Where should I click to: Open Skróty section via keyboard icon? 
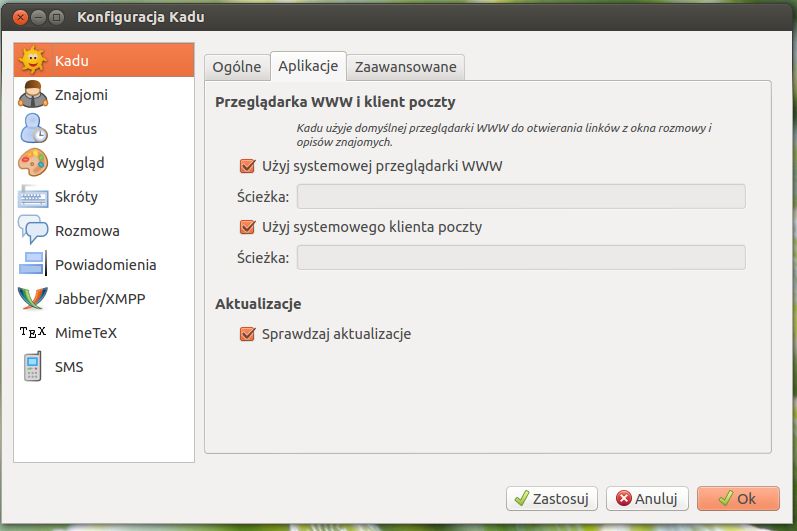coord(33,197)
